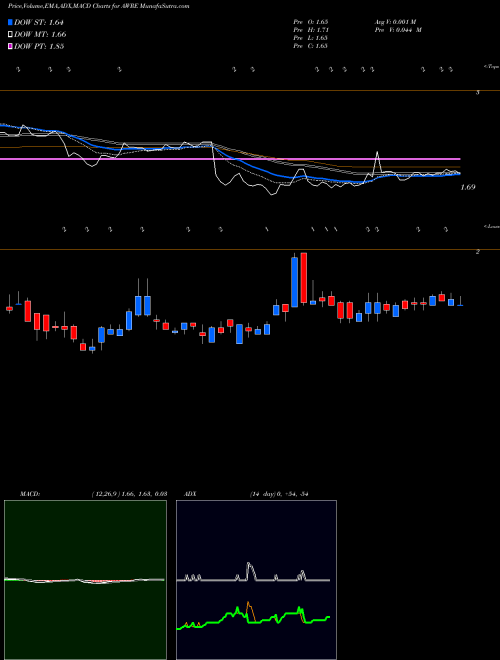Click the 'Pre H: 1.71' high value
Screen dimensions: 500x660
click(x=311, y=30)
